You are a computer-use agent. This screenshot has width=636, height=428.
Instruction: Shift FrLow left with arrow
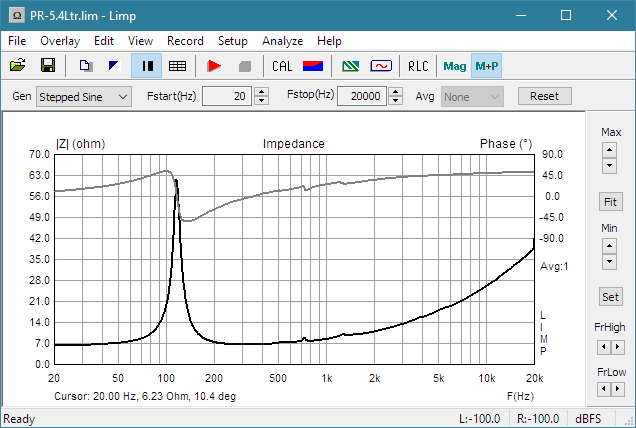tap(604, 389)
